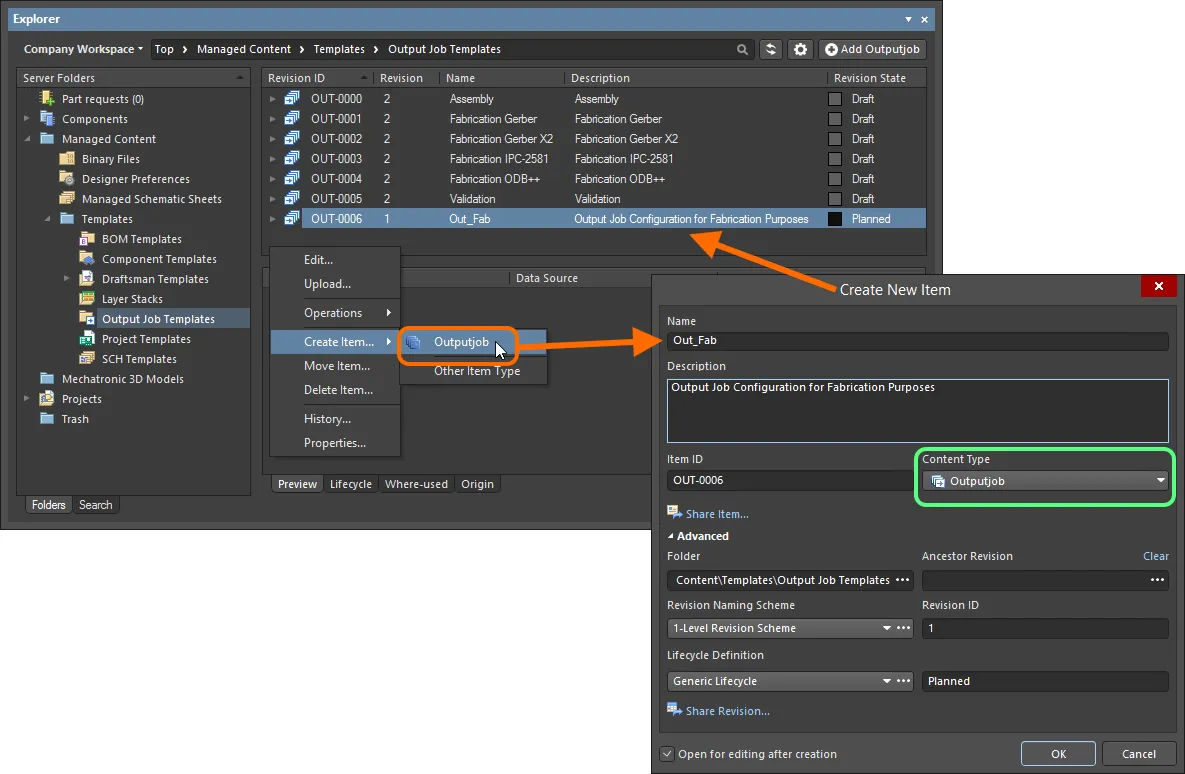The height and width of the screenshot is (774, 1185).
Task: Click the Share Item icon in dialog
Action: click(674, 512)
